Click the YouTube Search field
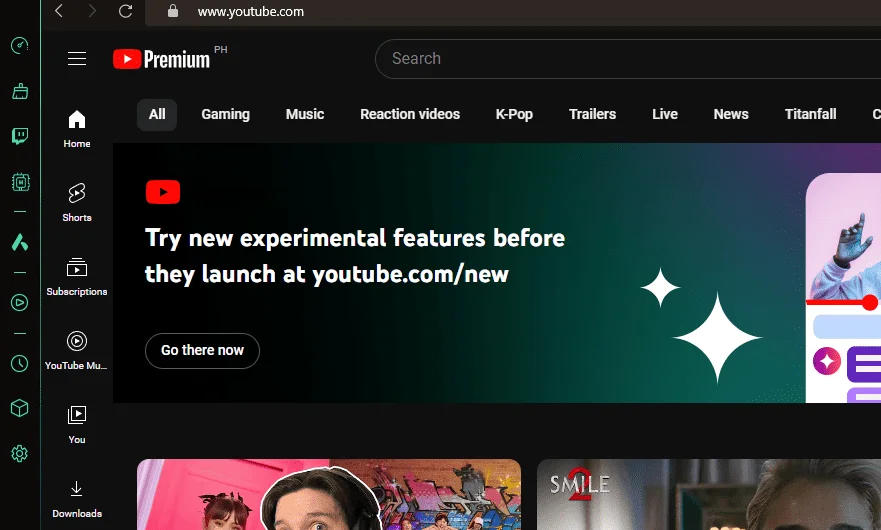Viewport: 881px width, 530px height. (628, 58)
